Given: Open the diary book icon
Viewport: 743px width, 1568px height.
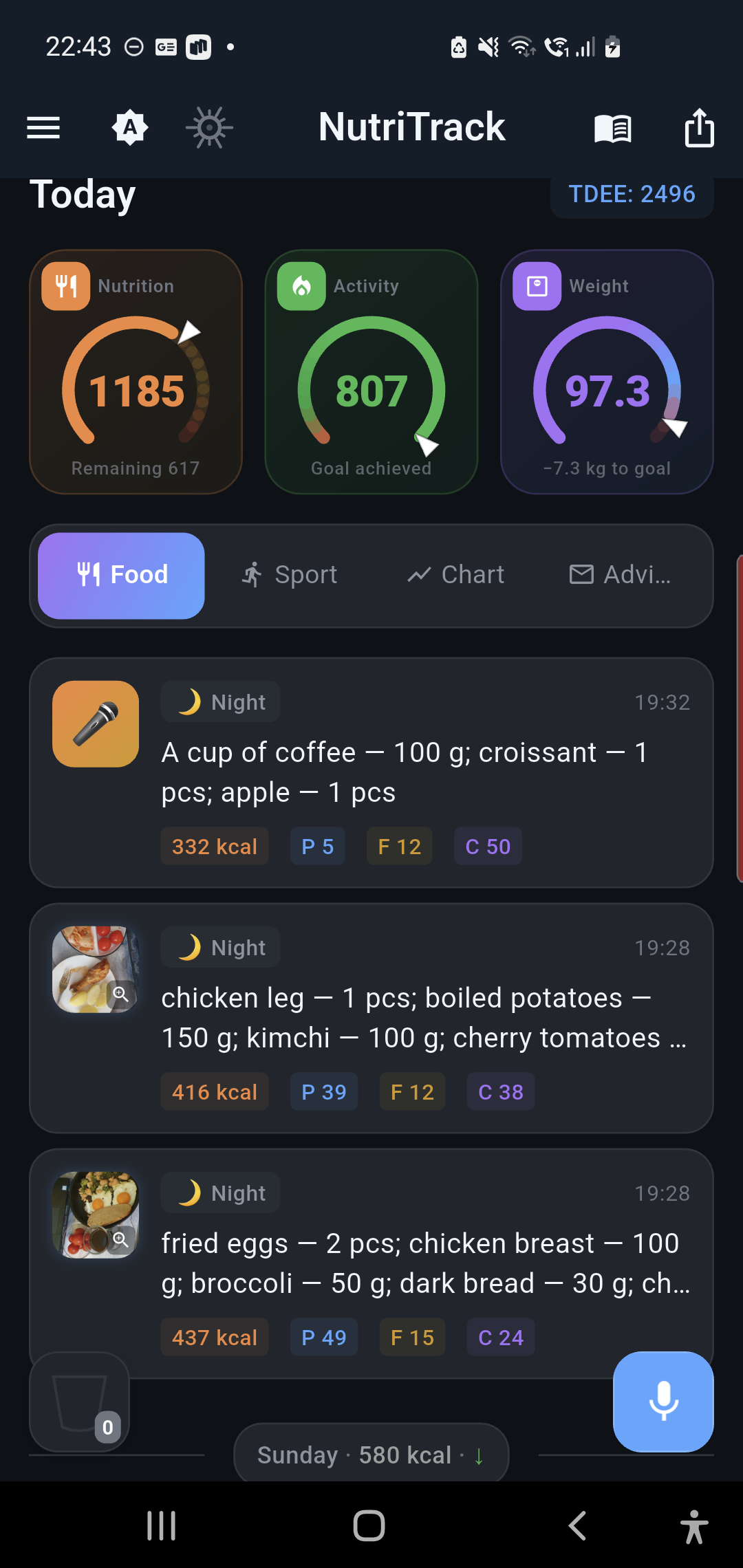Looking at the screenshot, I should click(x=612, y=128).
